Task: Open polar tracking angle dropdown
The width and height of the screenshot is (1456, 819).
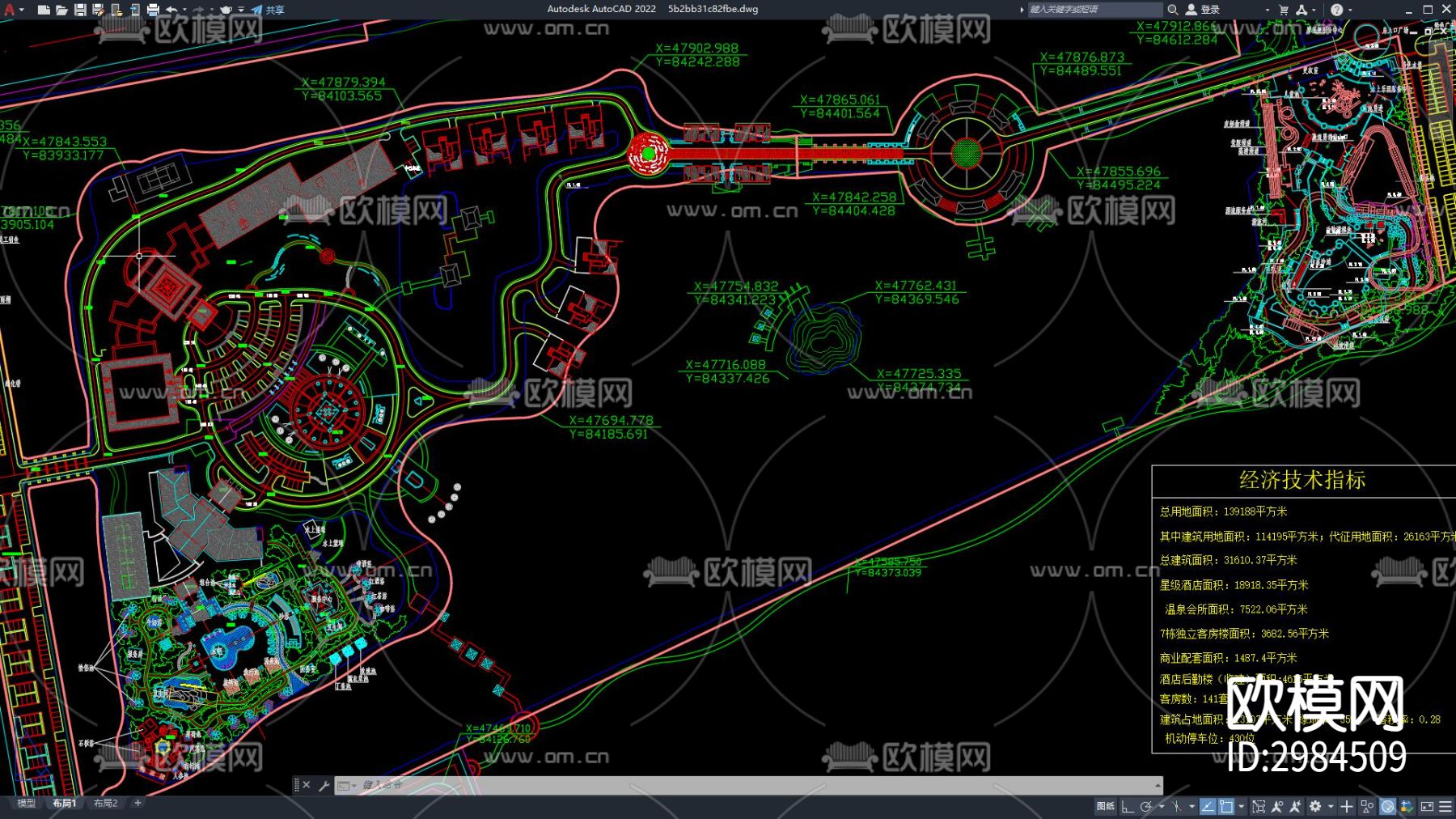Action: point(1162,807)
